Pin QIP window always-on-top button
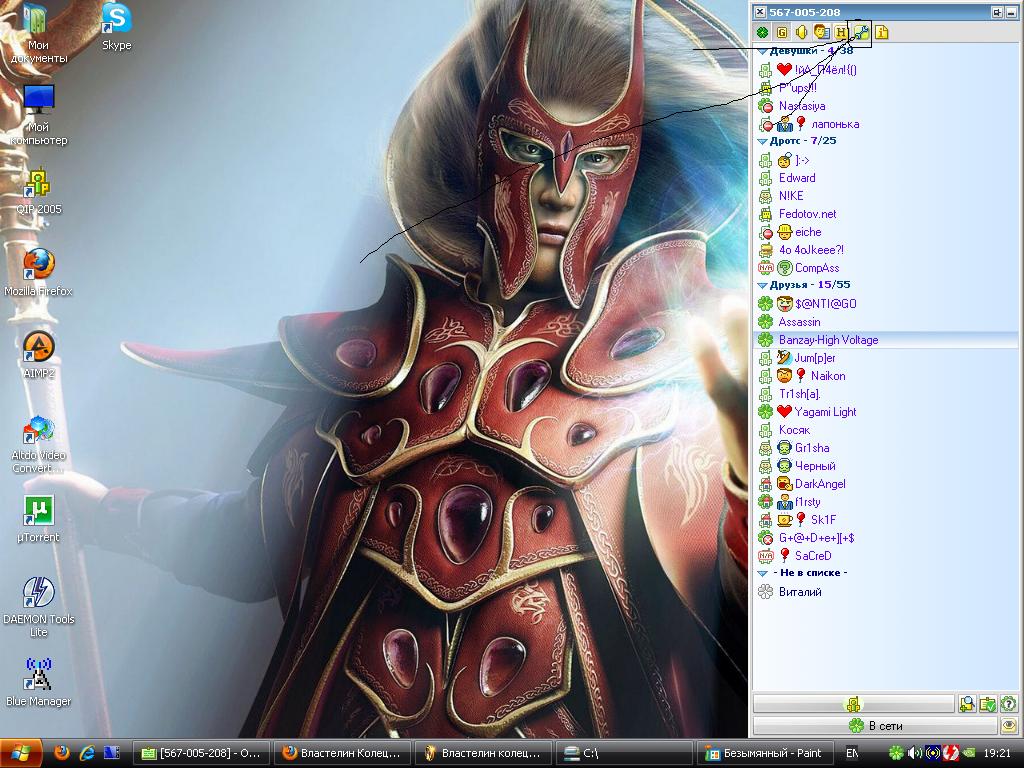 [x=997, y=12]
